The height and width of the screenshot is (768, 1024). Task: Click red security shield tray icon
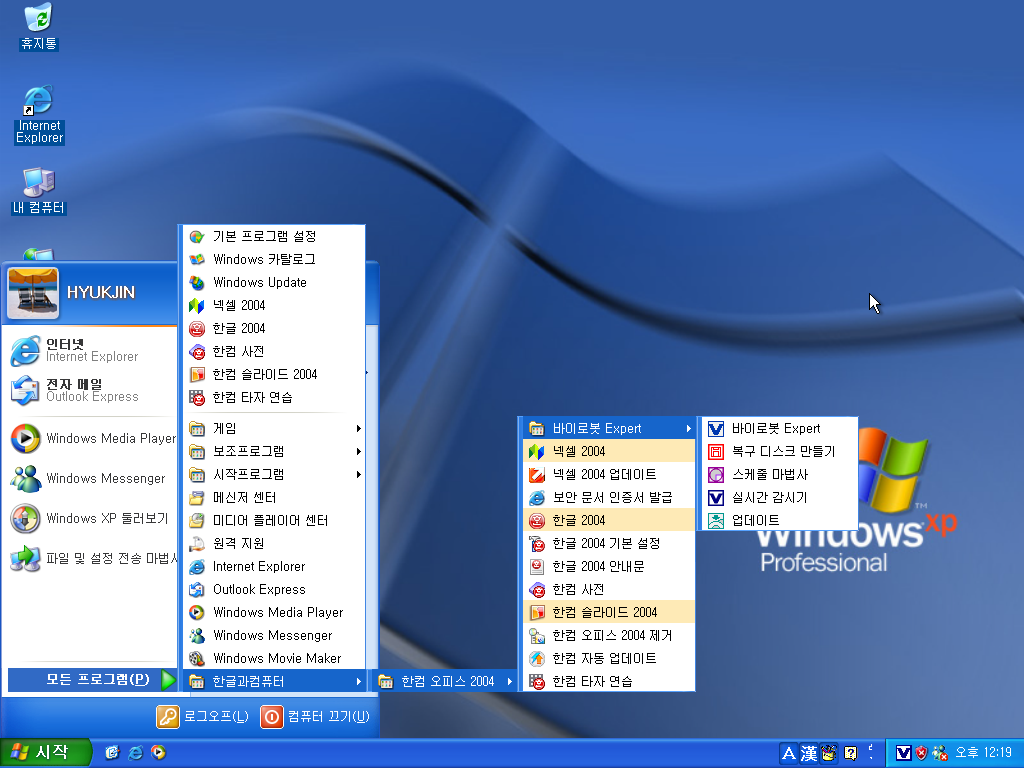921,753
